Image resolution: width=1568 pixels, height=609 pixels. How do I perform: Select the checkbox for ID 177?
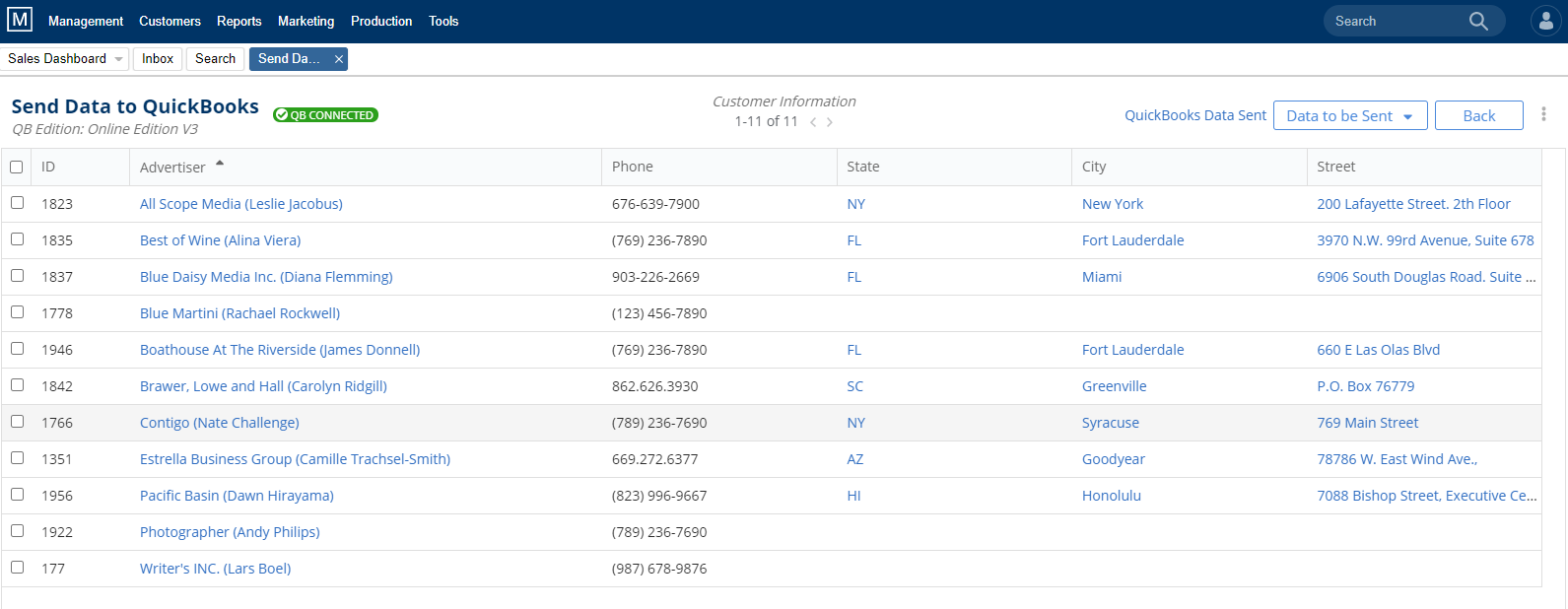coord(17,567)
